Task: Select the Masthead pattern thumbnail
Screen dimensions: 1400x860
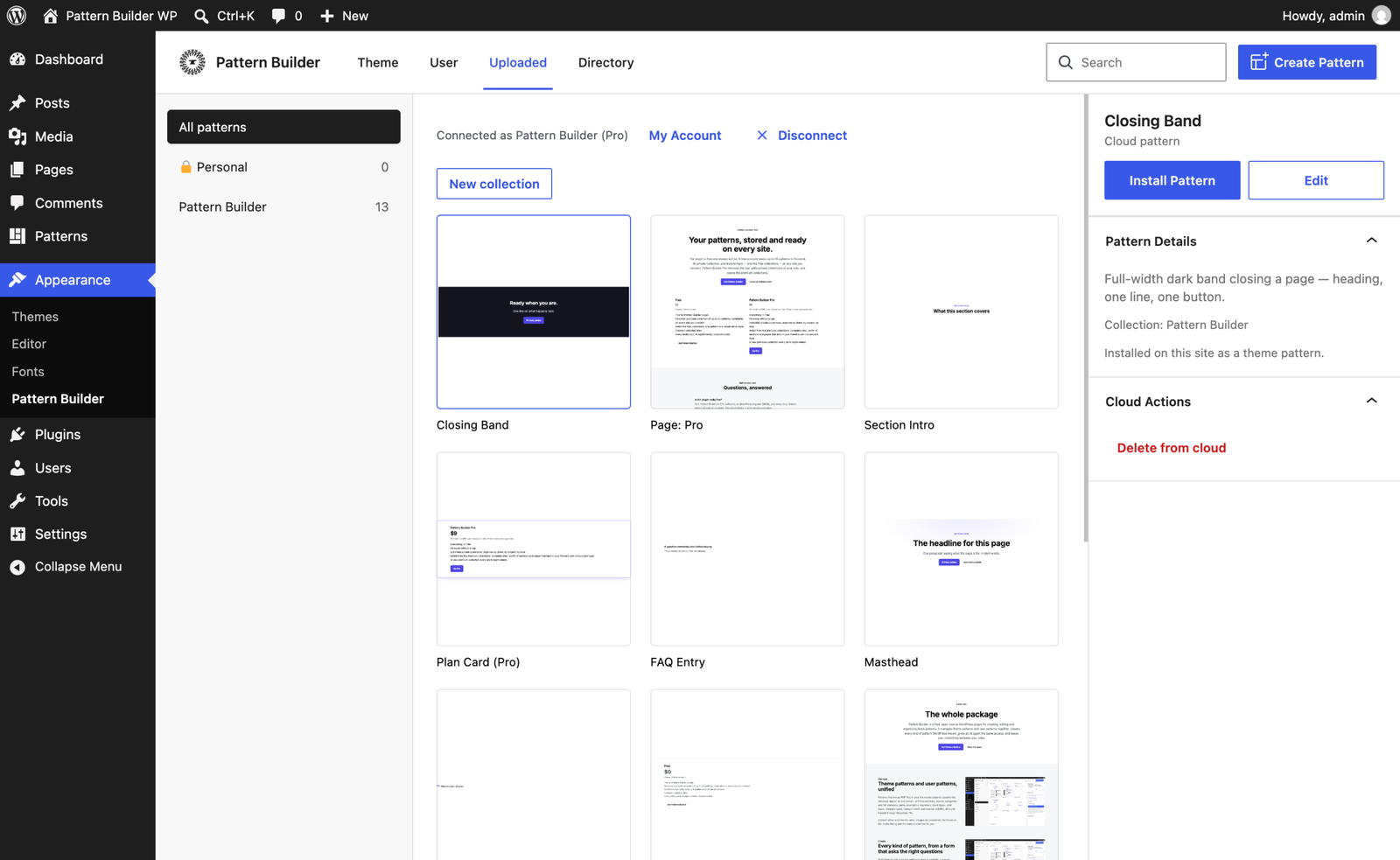Action: pyautogui.click(x=961, y=549)
